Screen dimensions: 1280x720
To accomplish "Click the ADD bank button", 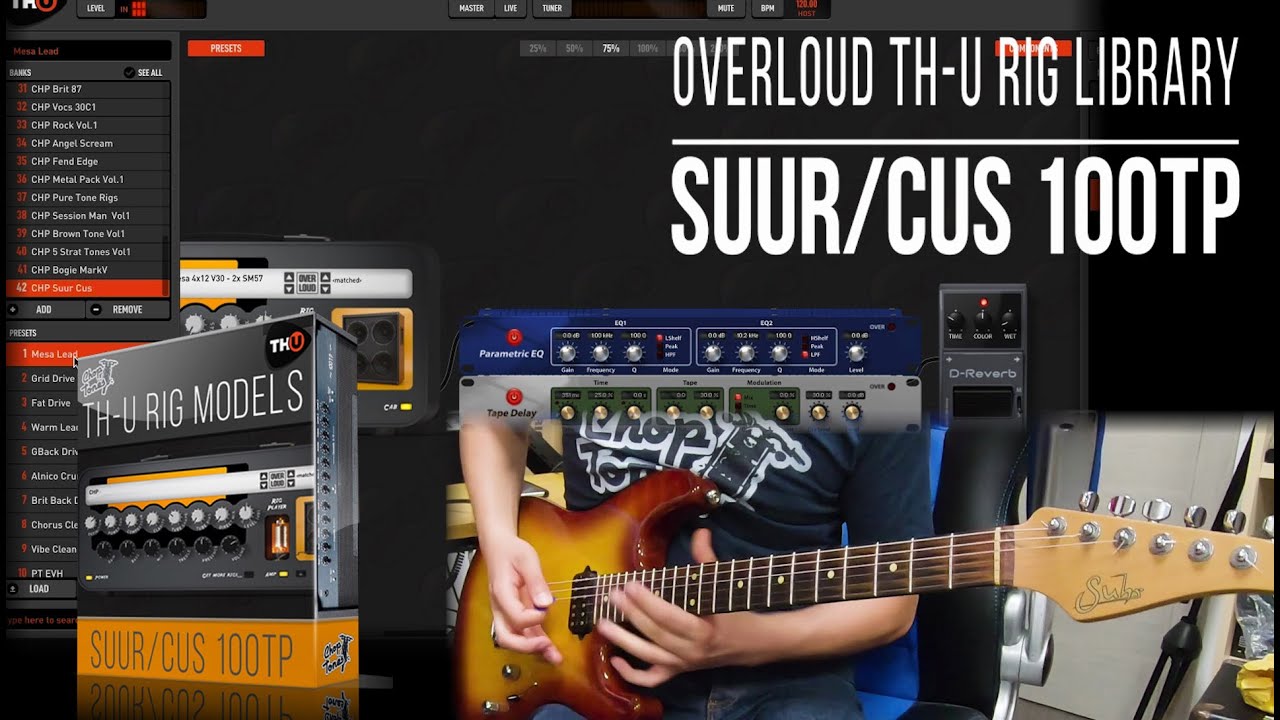I will 44,310.
